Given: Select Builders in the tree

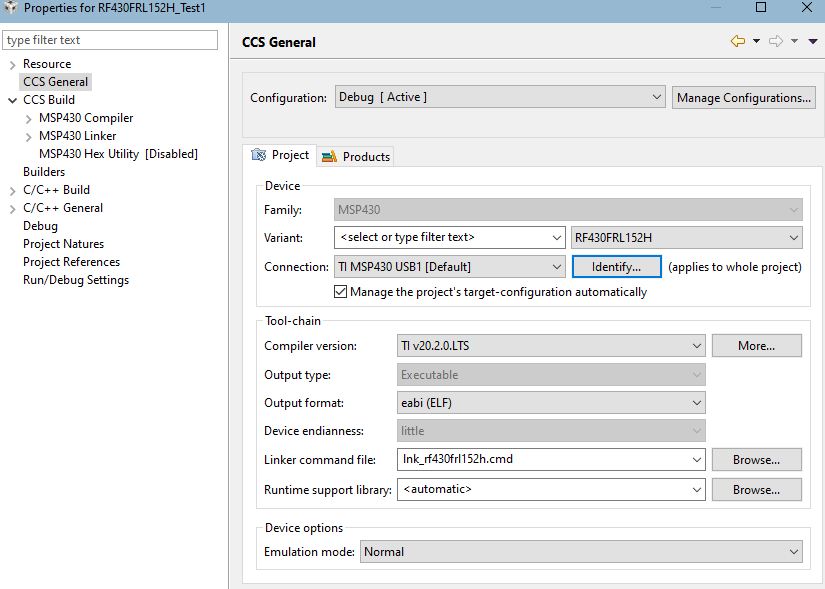Looking at the screenshot, I should [44, 172].
